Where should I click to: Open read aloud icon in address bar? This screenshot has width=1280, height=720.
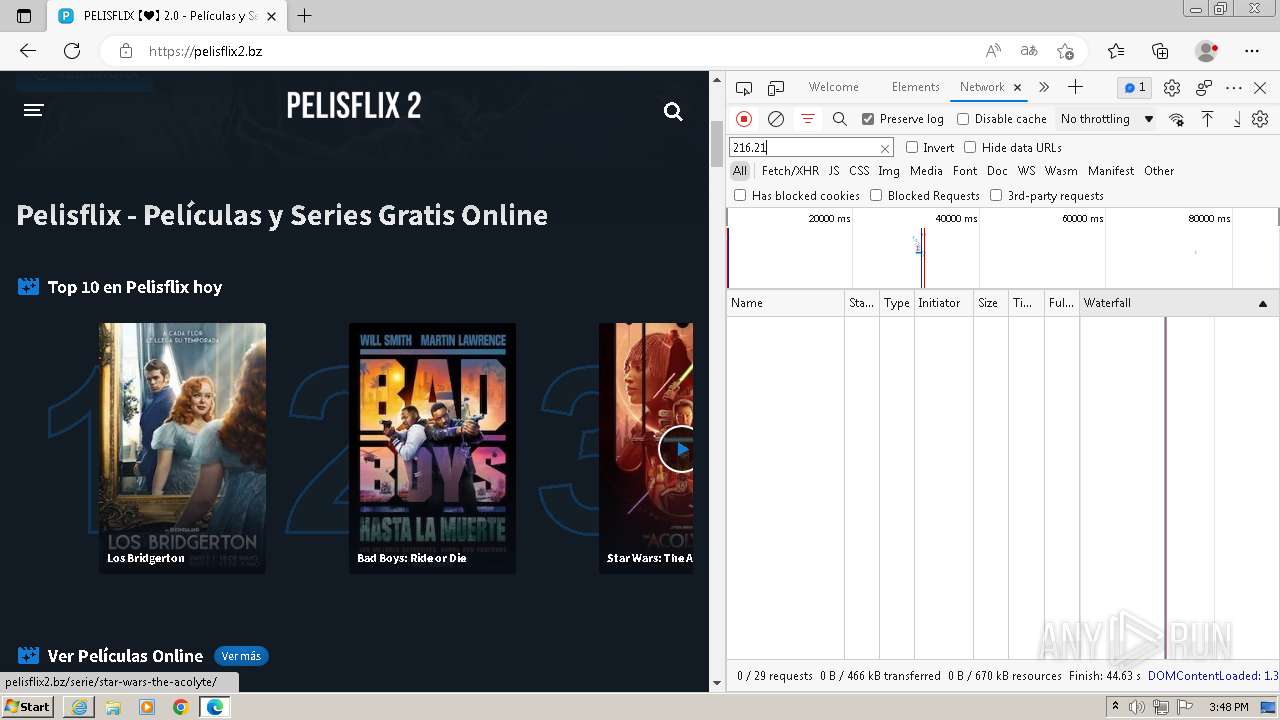click(993, 51)
